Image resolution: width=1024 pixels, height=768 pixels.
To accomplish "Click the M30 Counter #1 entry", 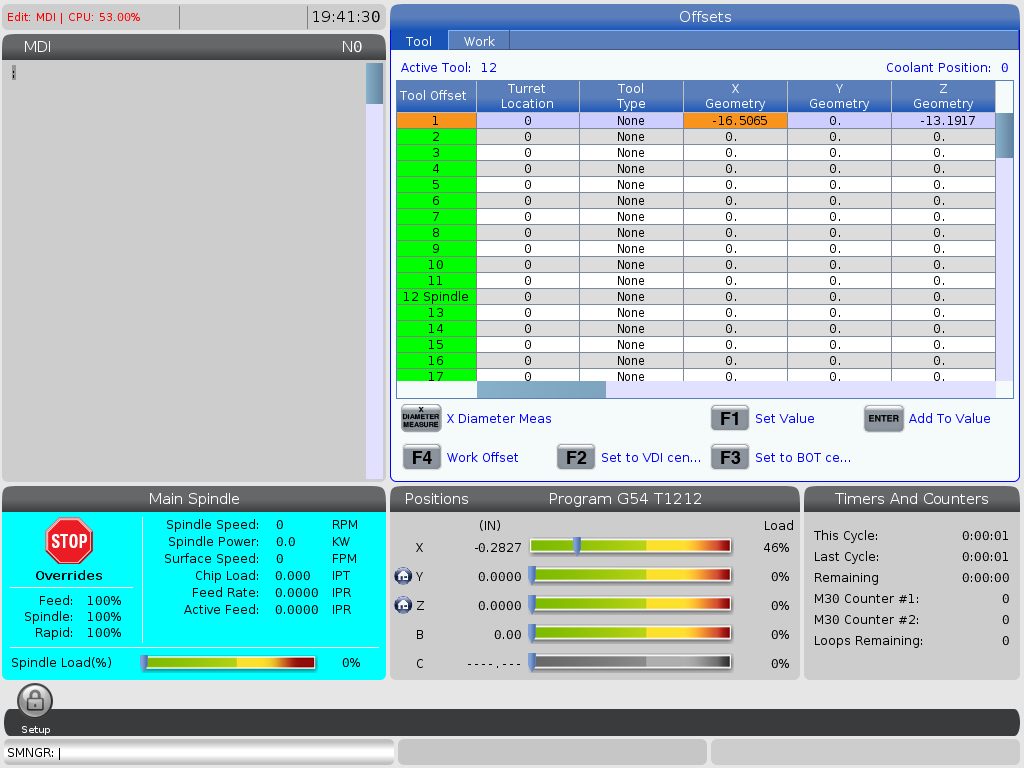I will click(x=911, y=598).
